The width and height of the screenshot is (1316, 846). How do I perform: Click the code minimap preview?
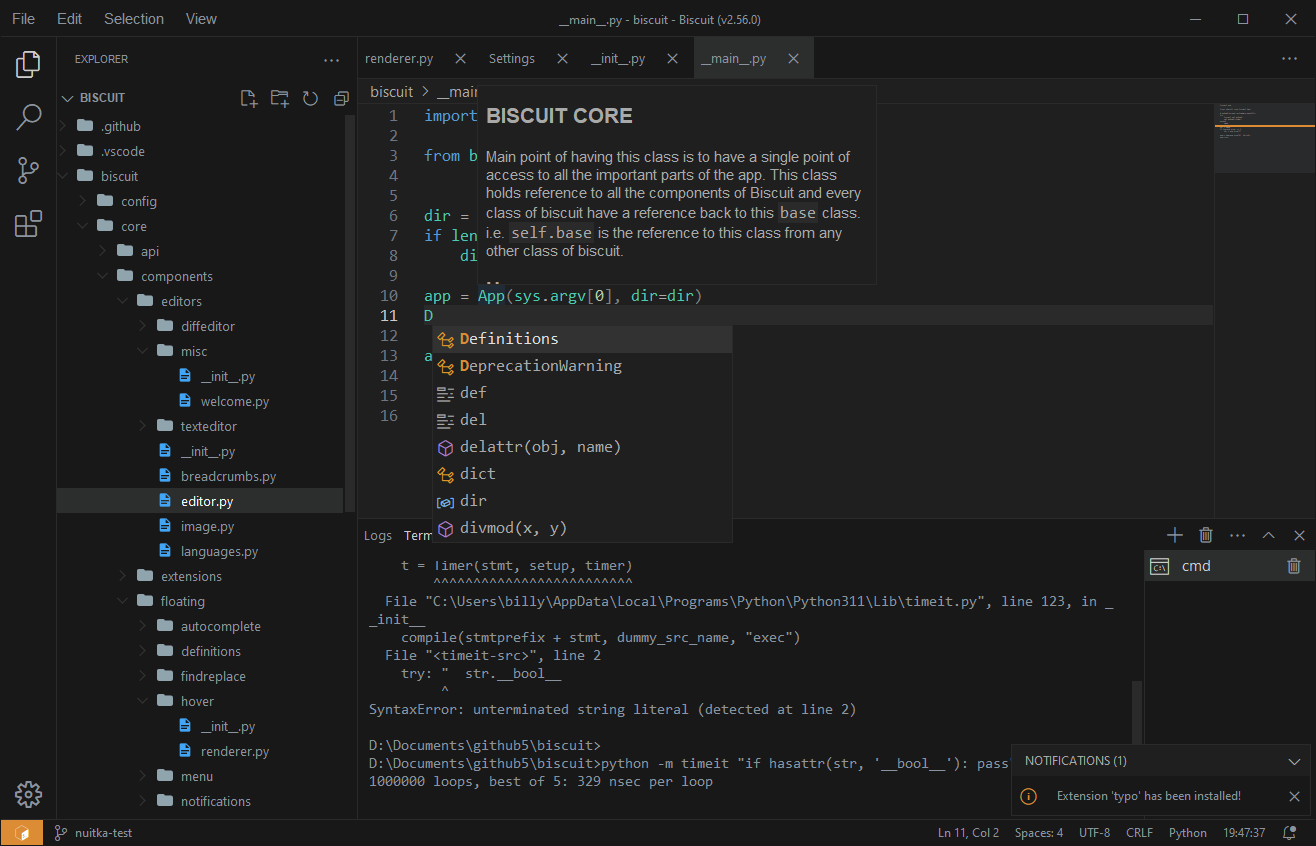(1264, 138)
